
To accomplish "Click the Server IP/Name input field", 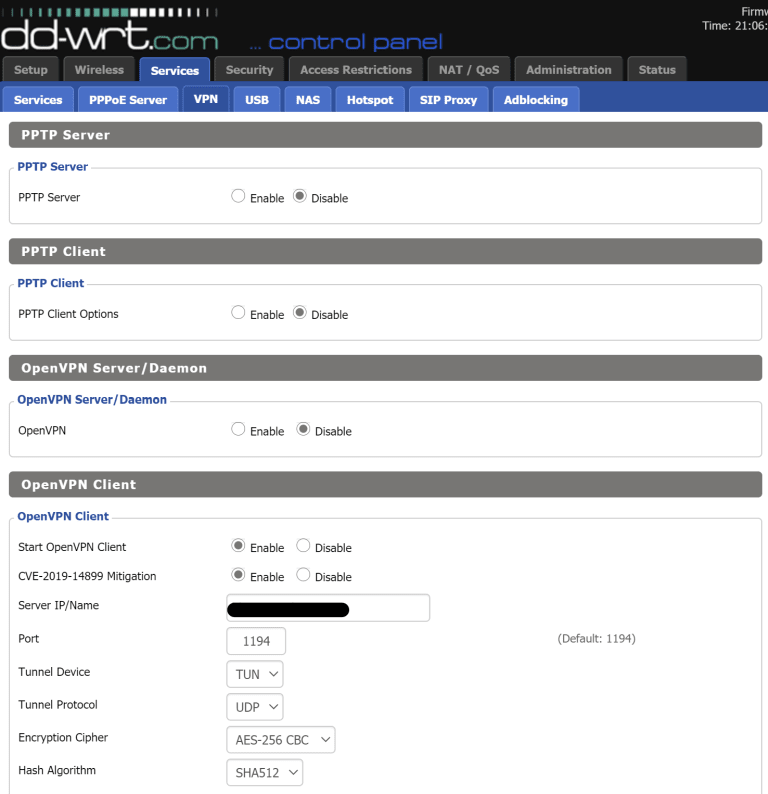I will click(328, 608).
